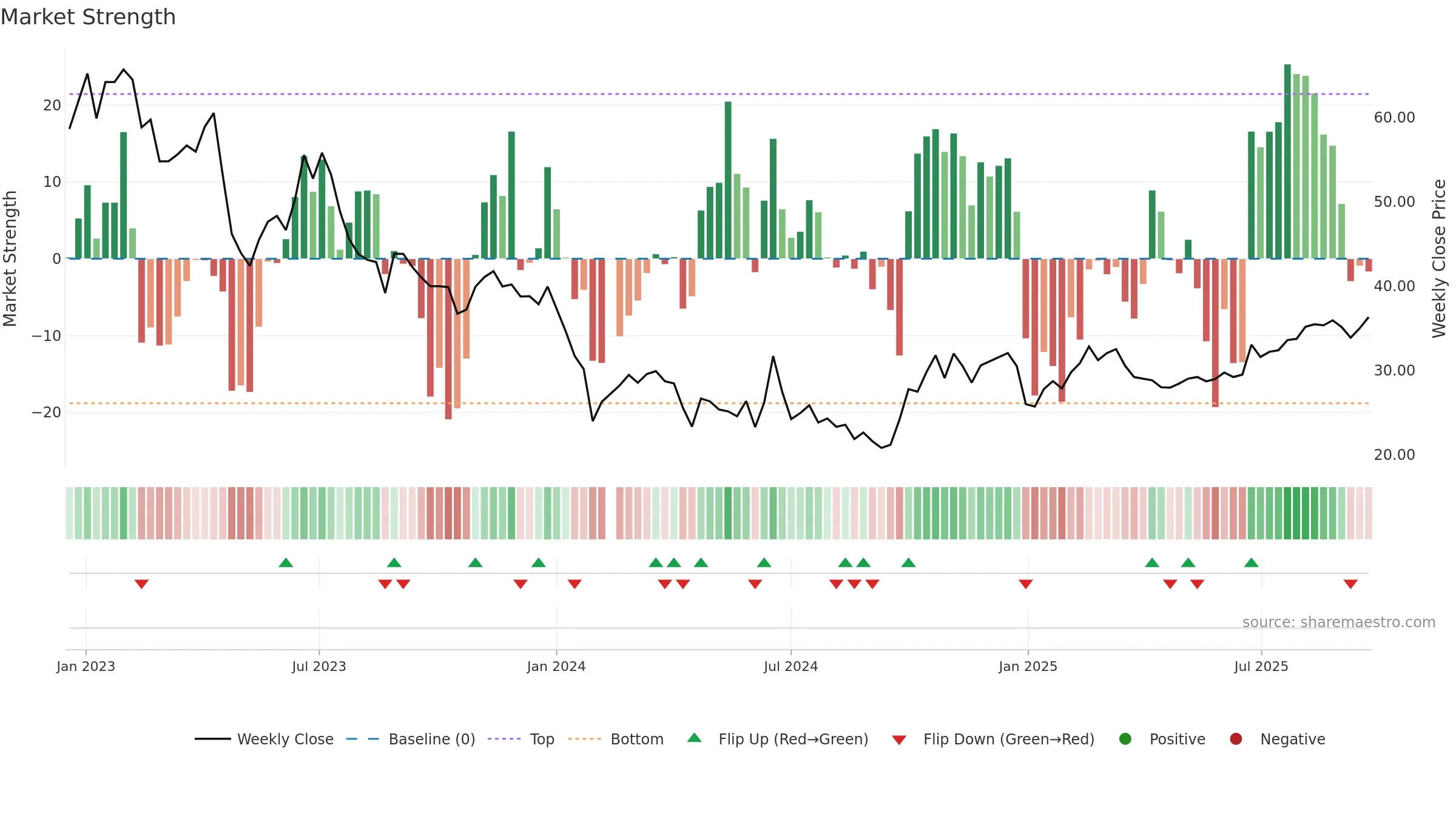1456x819 pixels.
Task: Click the tall green bar reaching 20 in mid 2024
Action: pyautogui.click(x=728, y=180)
